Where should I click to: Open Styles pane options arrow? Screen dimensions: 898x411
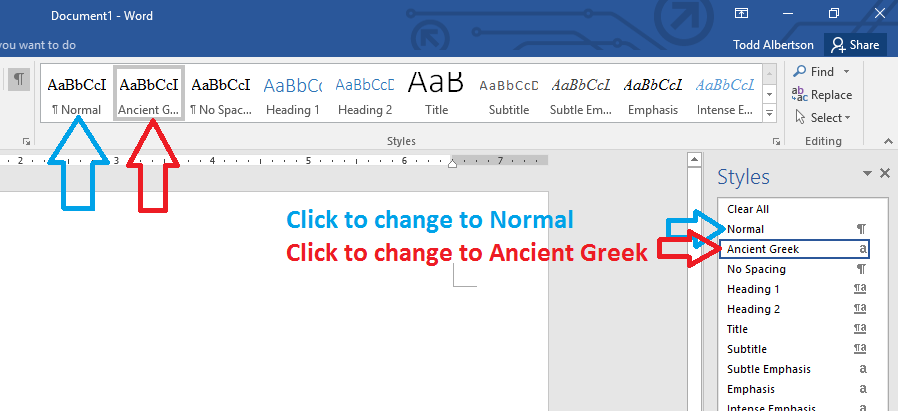coord(868,173)
